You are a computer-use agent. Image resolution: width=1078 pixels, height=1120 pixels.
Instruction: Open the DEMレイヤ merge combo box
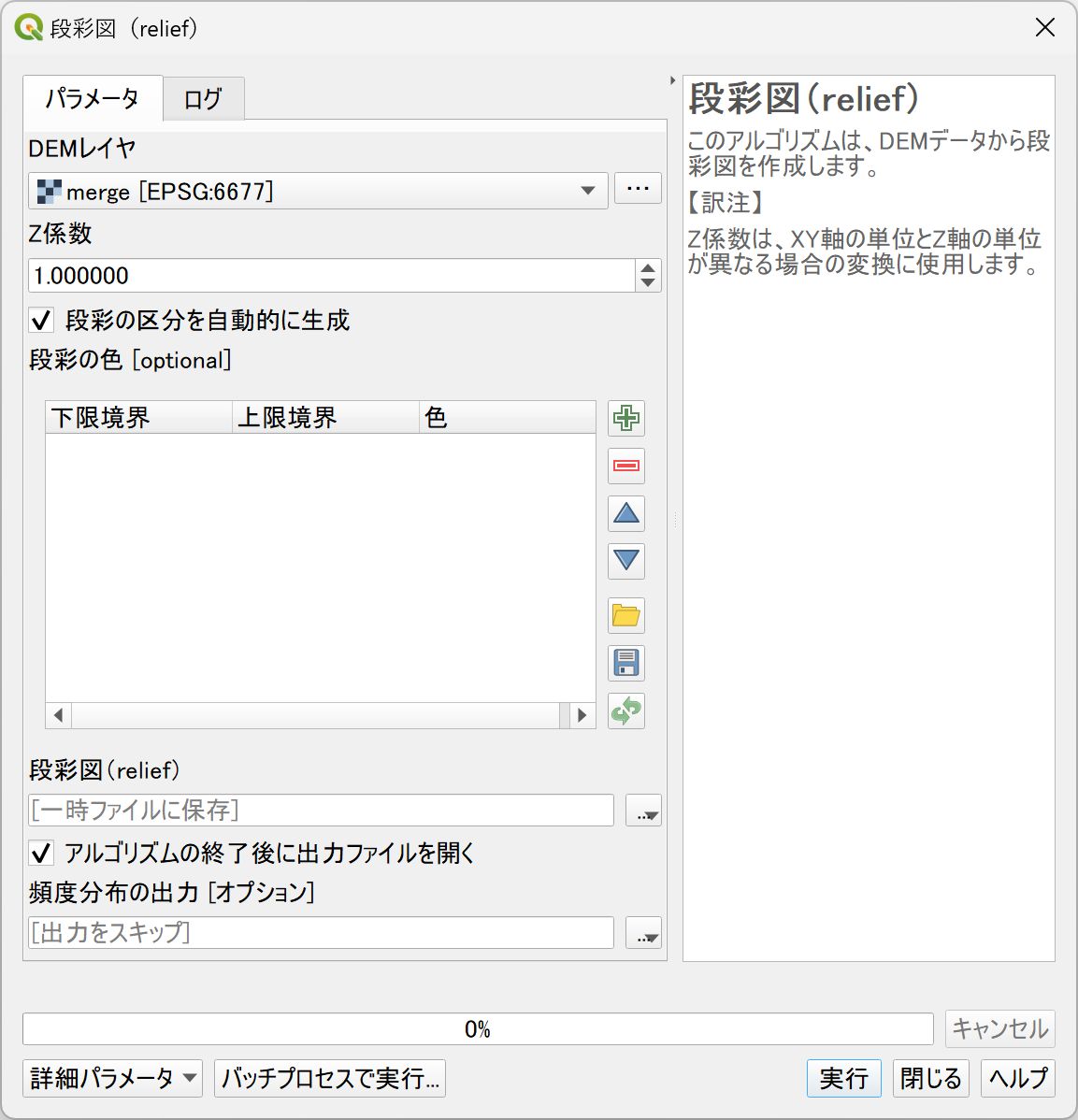(318, 191)
